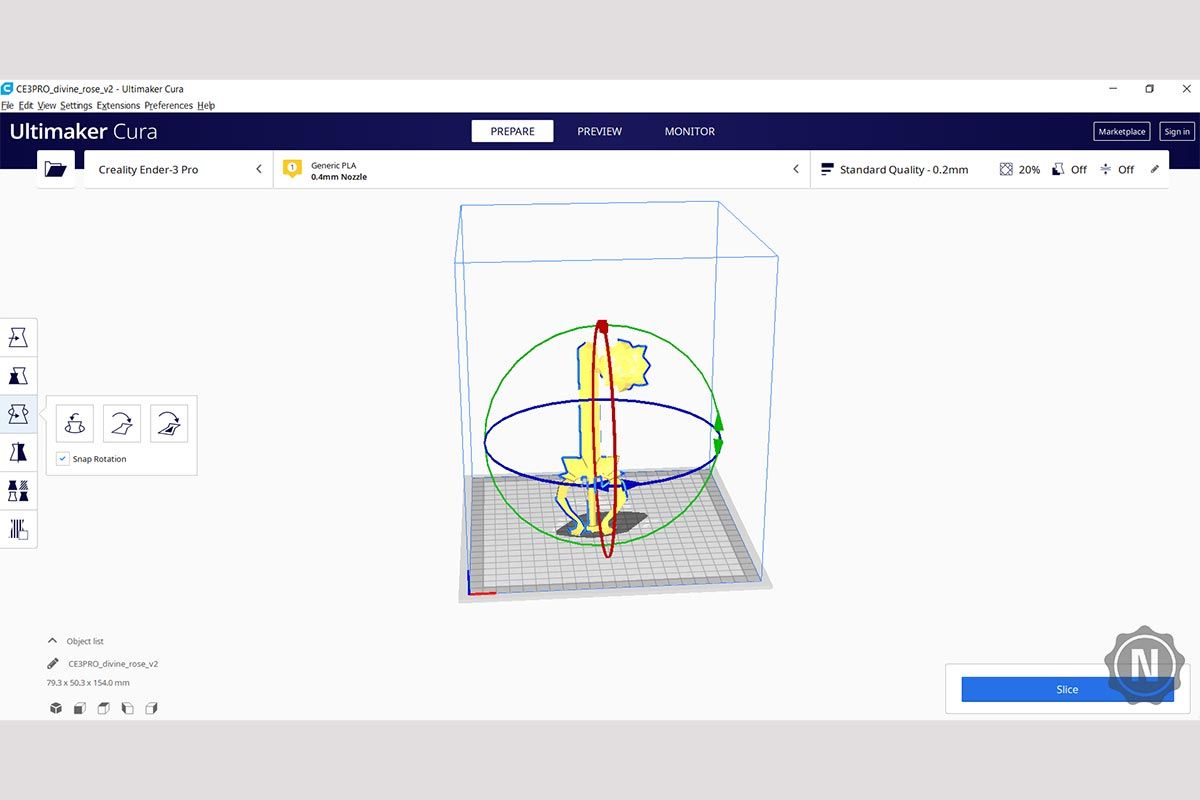
Task: Click the pencil icon beside the object name
Action: pyautogui.click(x=53, y=663)
